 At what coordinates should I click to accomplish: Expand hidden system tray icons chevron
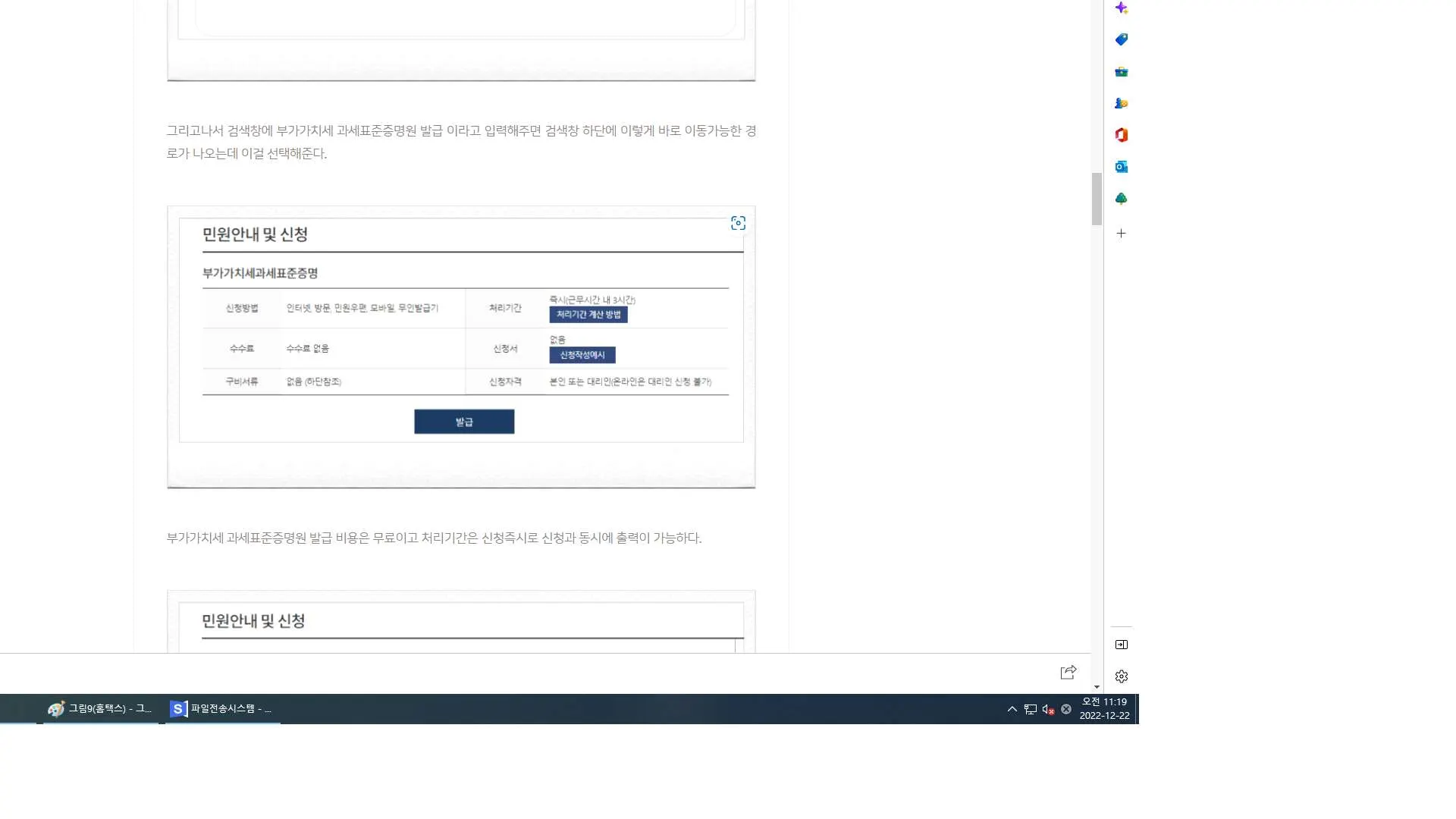point(1012,710)
